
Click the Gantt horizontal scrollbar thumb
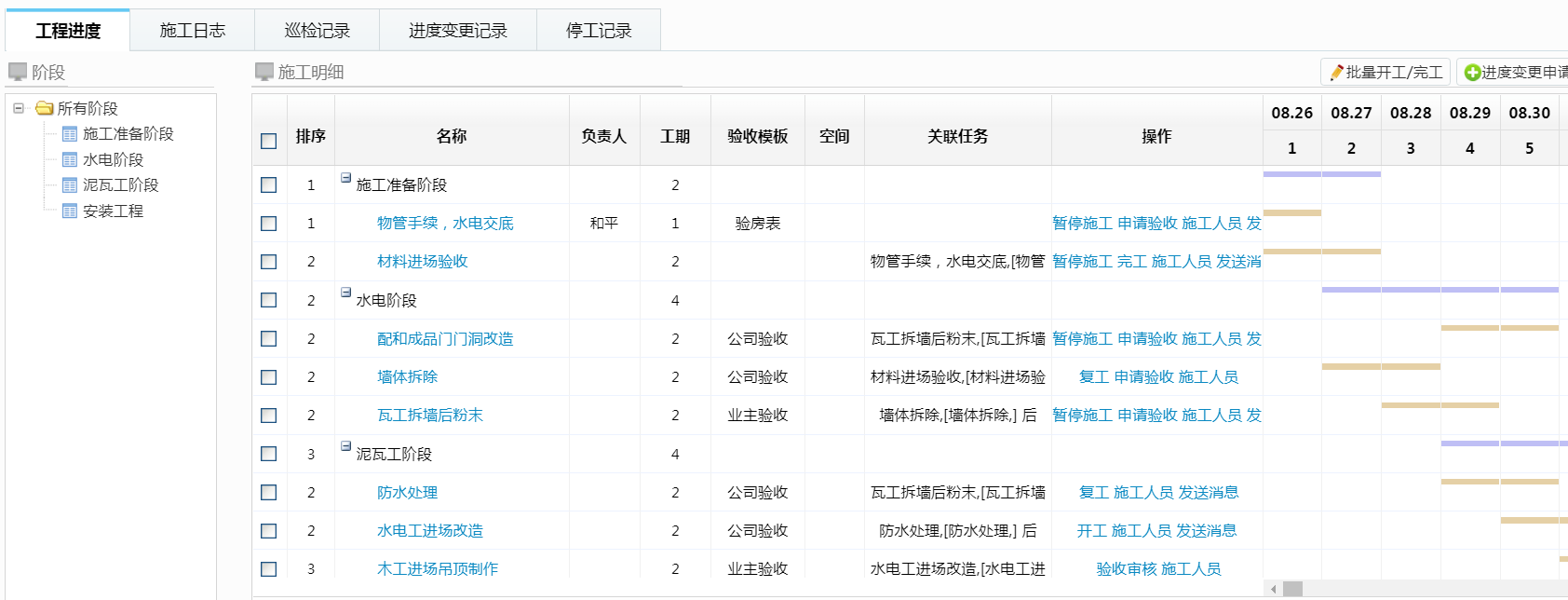pos(1292,589)
